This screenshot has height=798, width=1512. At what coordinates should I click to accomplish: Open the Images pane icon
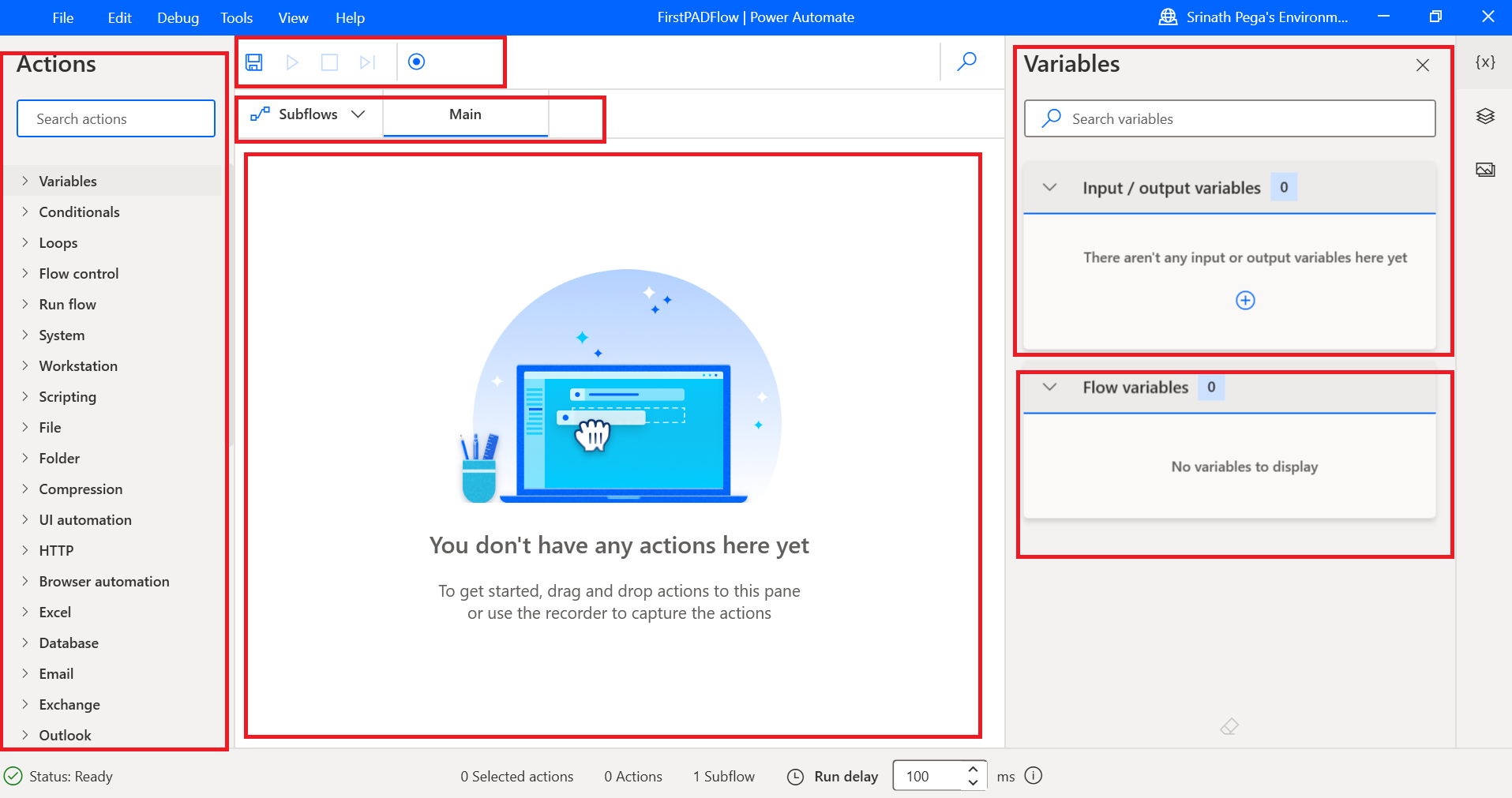[1484, 170]
